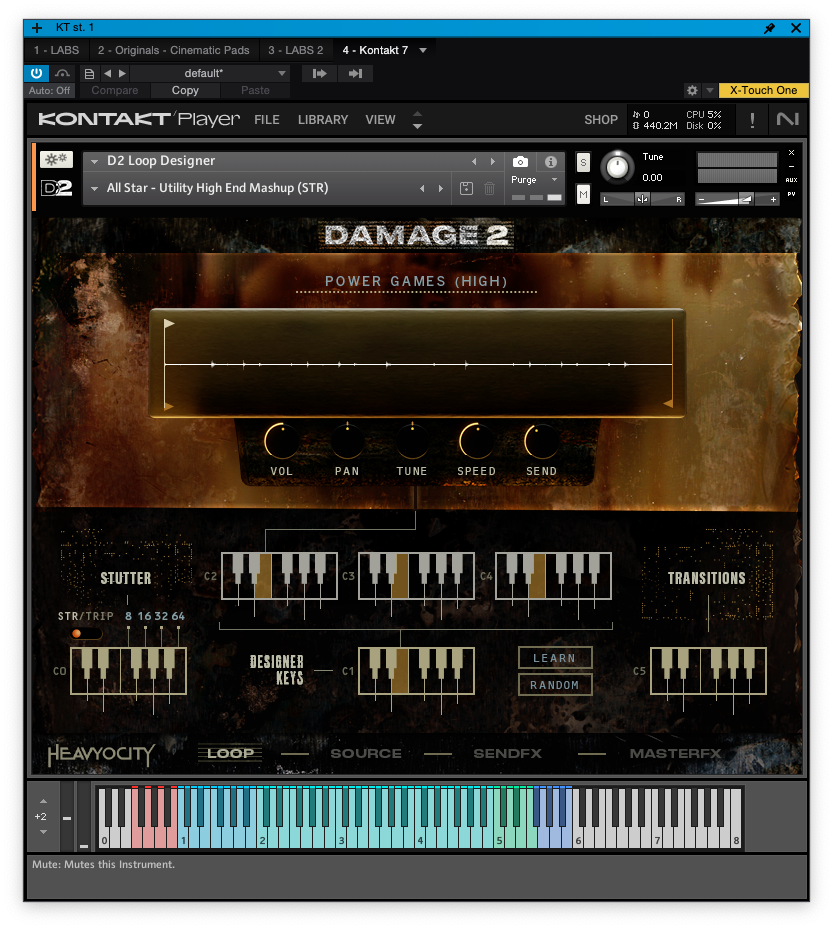Open the LIBRARY menu
833x929 pixels.
coord(323,120)
